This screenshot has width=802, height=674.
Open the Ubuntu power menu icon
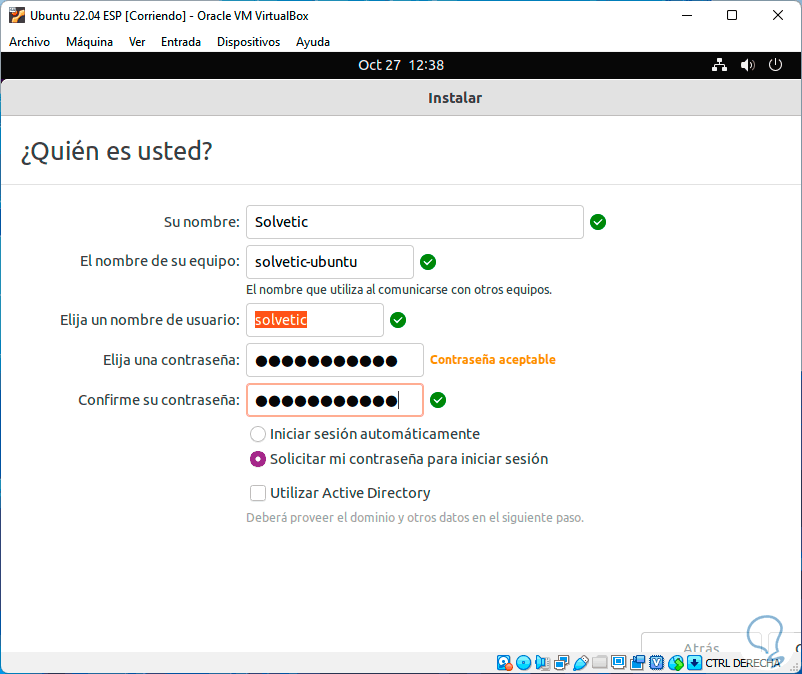tap(775, 65)
